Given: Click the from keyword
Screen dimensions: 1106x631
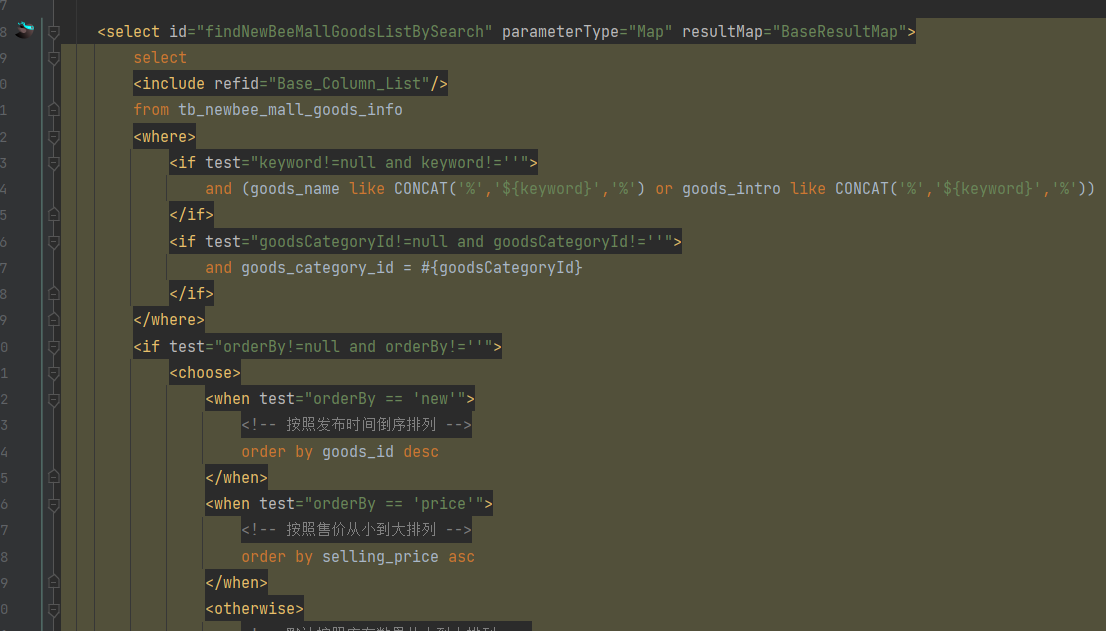Looking at the screenshot, I should click(151, 110).
